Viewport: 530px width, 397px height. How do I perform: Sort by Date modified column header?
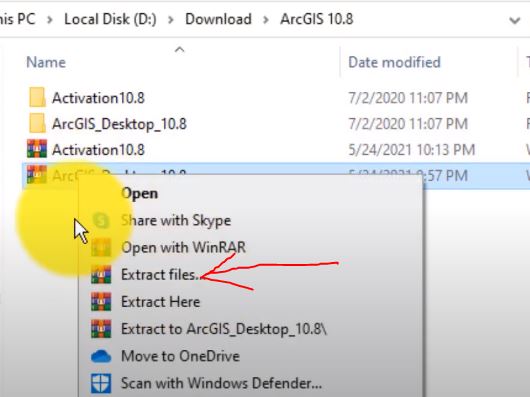(x=394, y=63)
